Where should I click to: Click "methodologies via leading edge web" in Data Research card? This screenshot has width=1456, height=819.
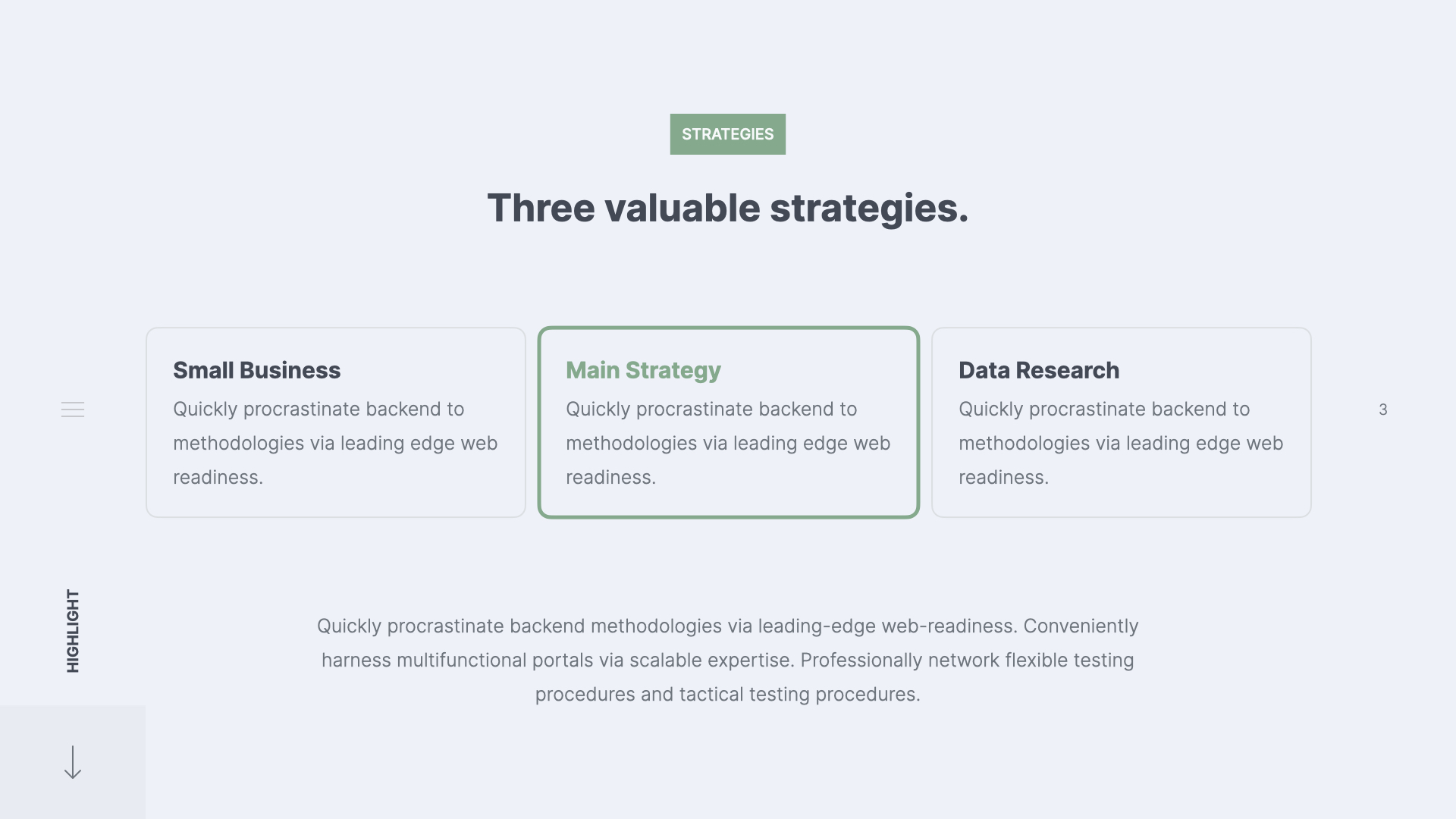pyautogui.click(x=1121, y=444)
